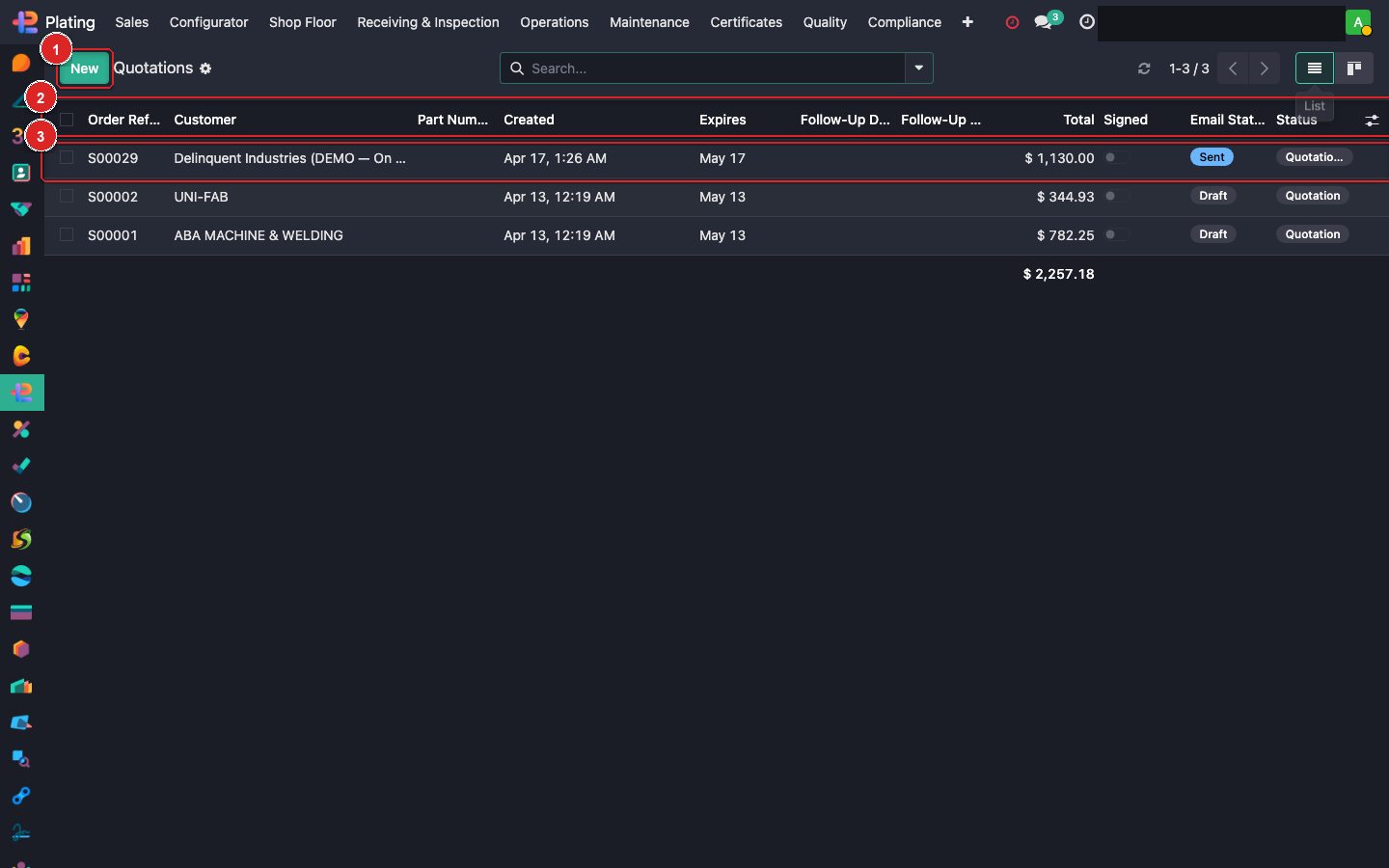This screenshot has width=1389, height=868.
Task: Go to previous page of records
Action: click(1233, 68)
